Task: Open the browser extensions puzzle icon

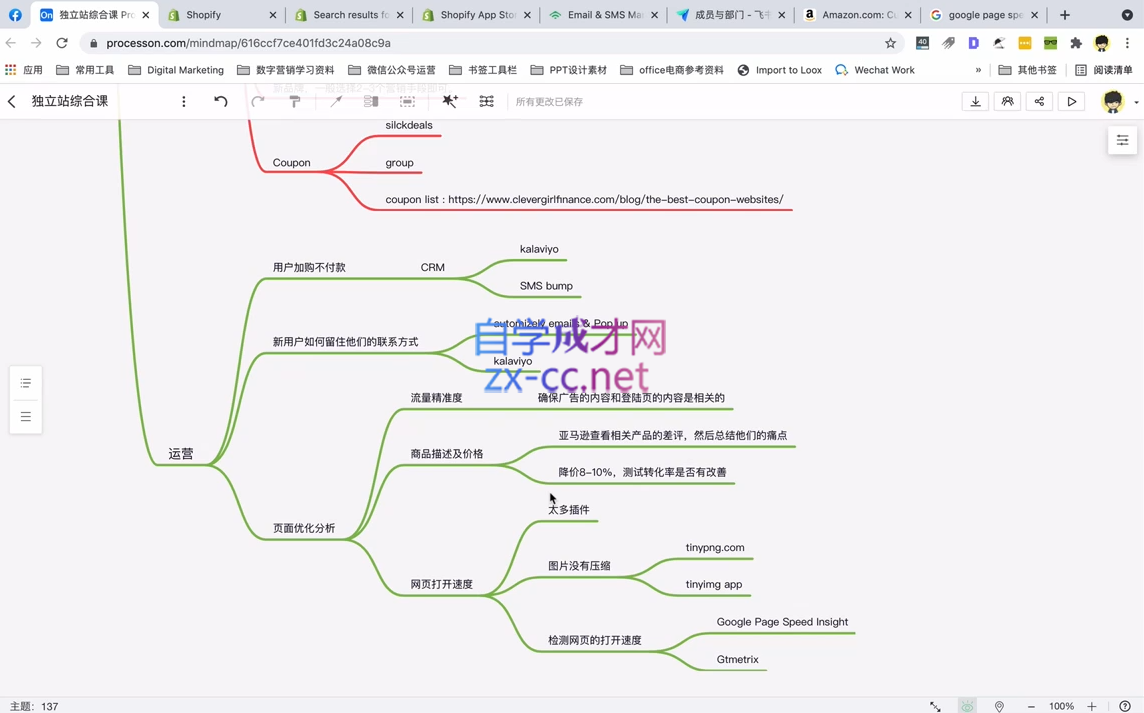Action: [1075, 43]
